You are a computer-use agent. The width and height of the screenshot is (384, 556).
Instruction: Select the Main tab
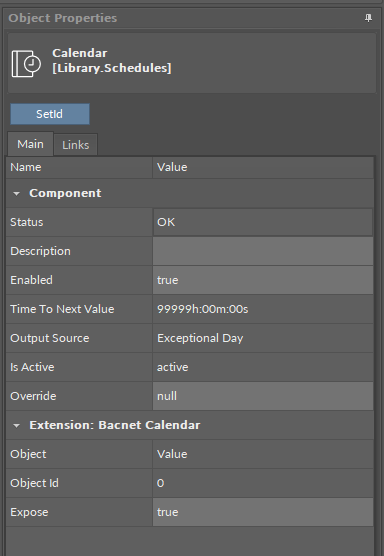tap(30, 144)
